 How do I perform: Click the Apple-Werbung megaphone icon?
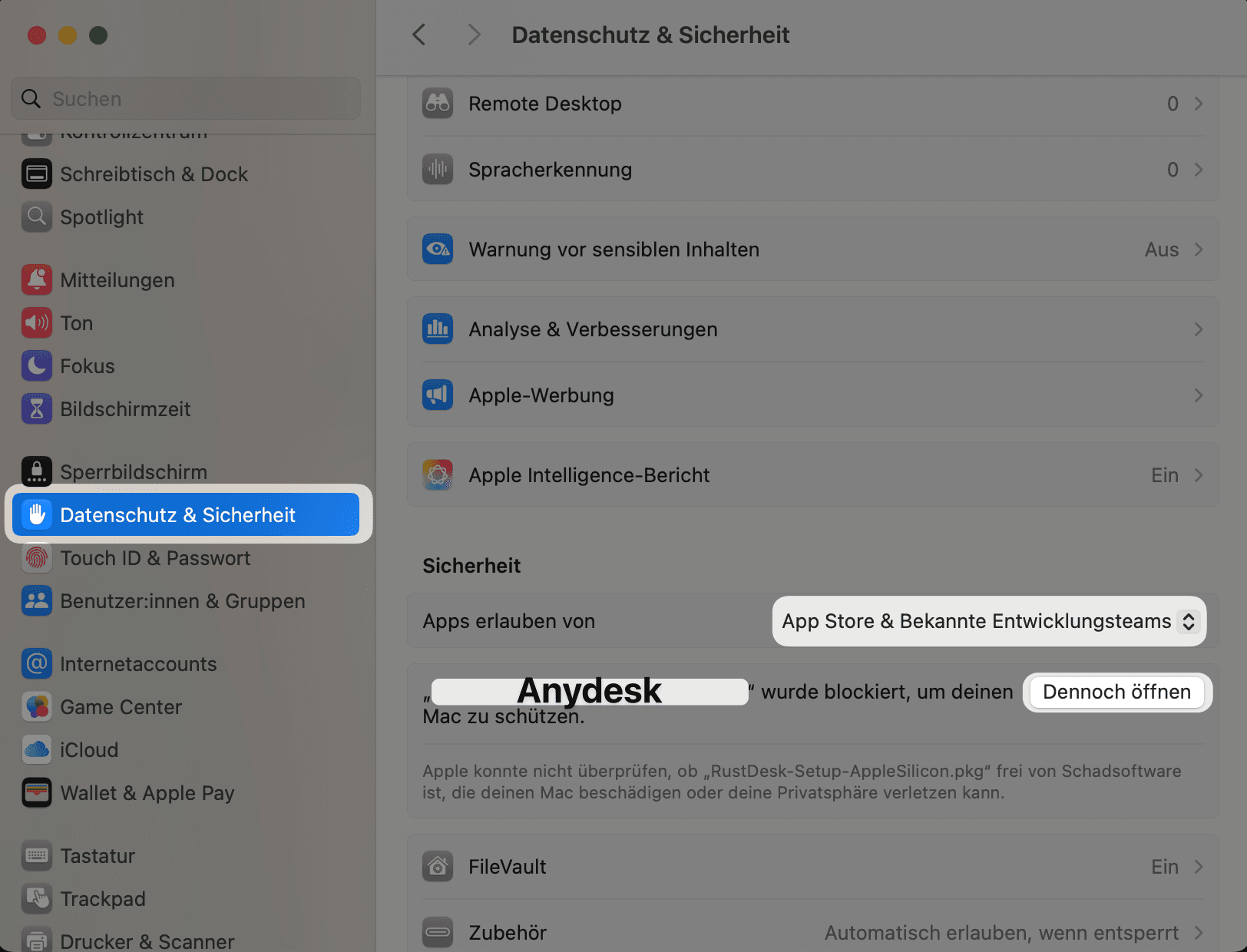click(438, 395)
